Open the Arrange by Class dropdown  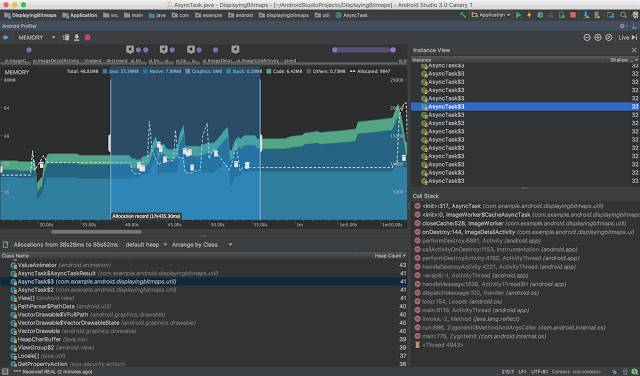[202, 245]
